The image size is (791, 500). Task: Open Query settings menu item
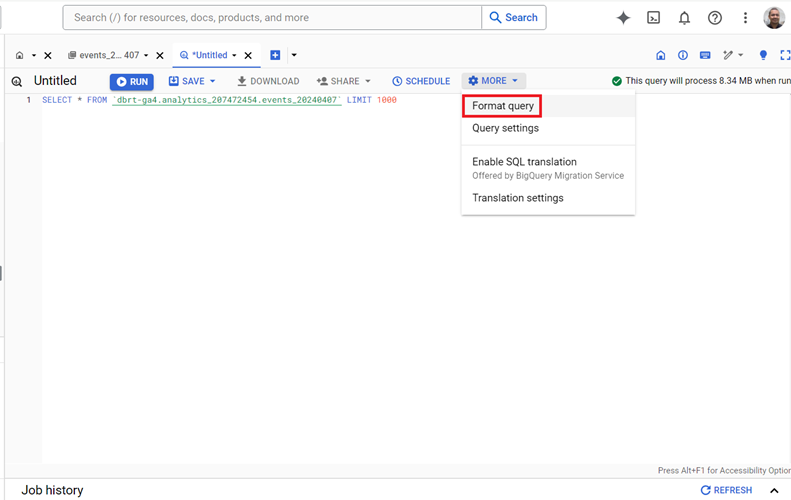pos(548,128)
